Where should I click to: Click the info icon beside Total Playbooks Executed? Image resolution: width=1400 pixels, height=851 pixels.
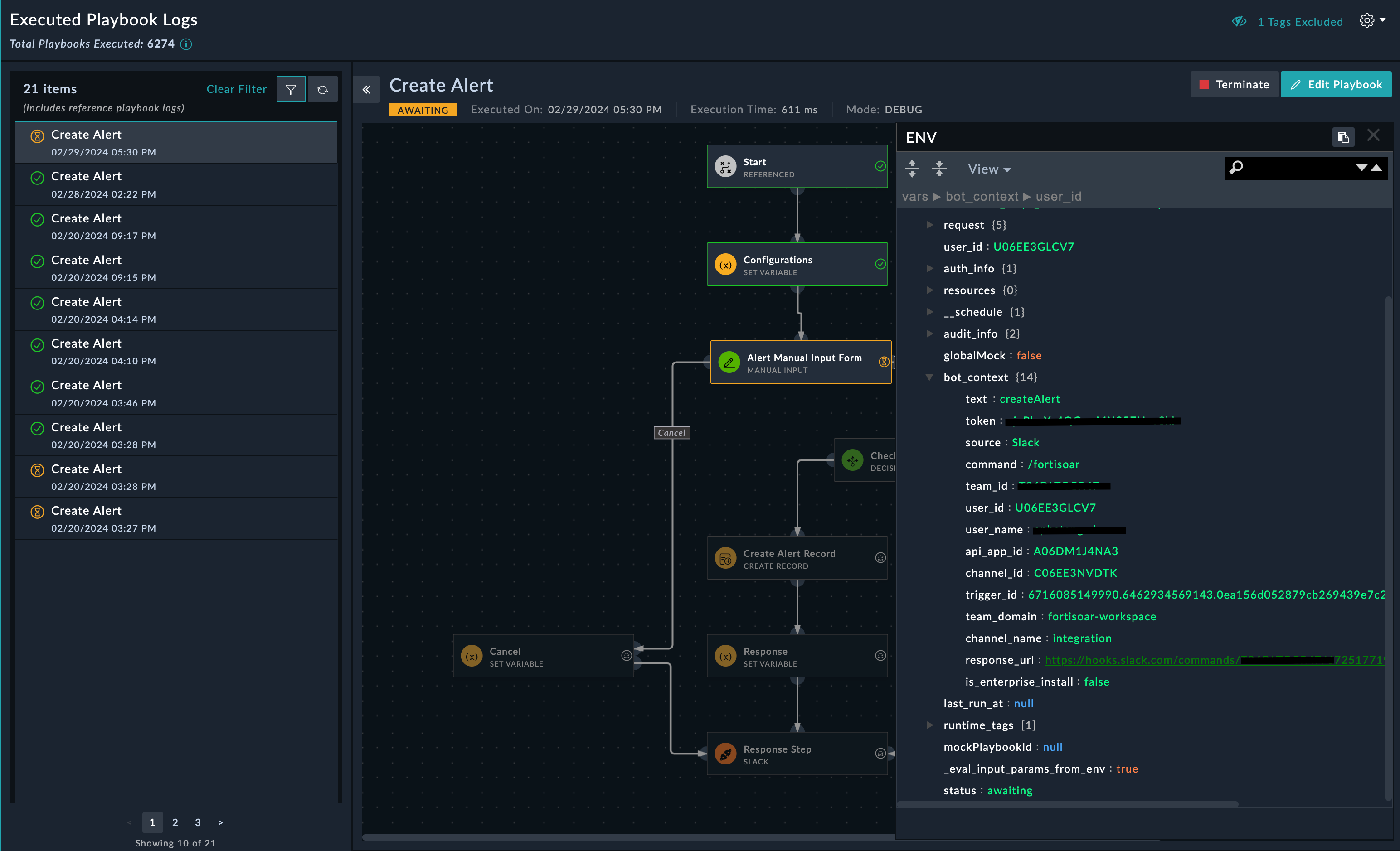point(186,44)
